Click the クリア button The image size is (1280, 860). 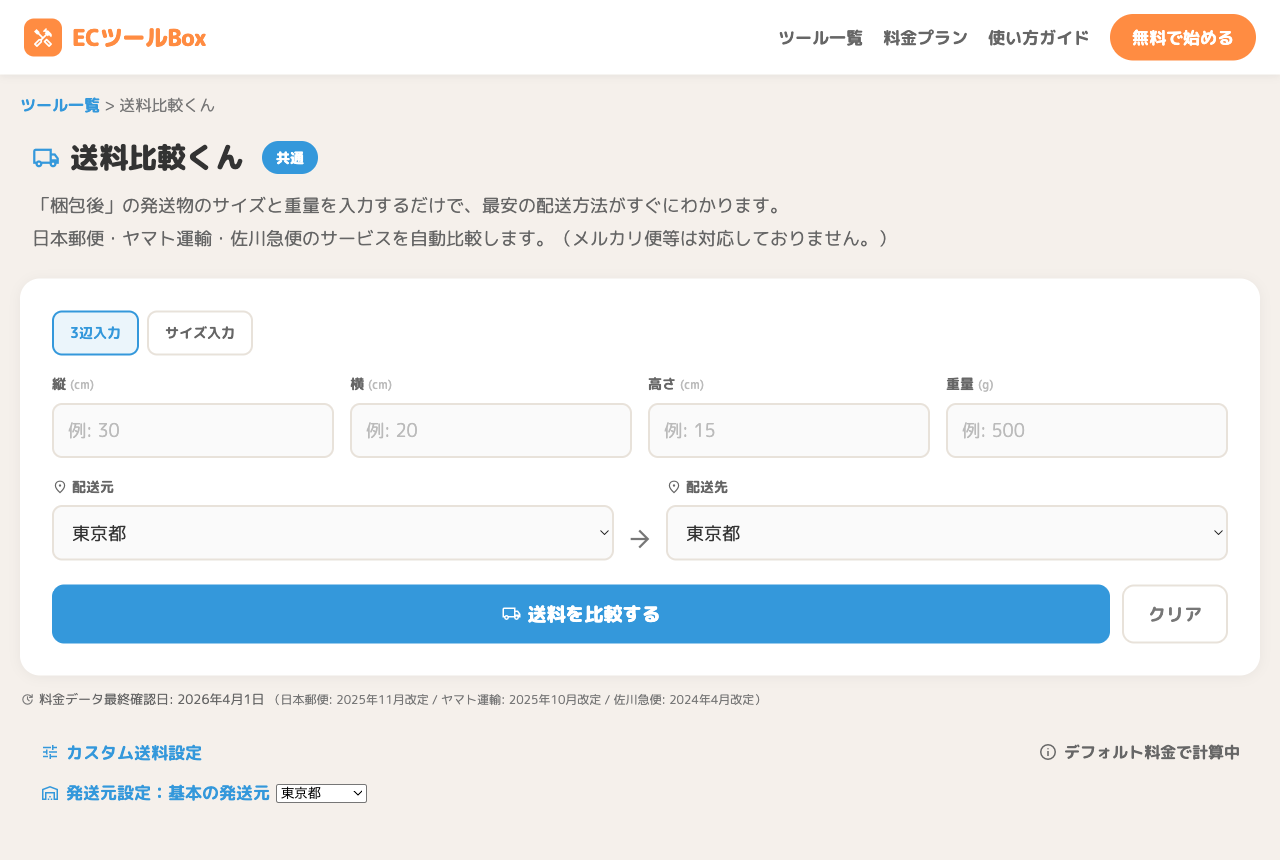point(1175,614)
